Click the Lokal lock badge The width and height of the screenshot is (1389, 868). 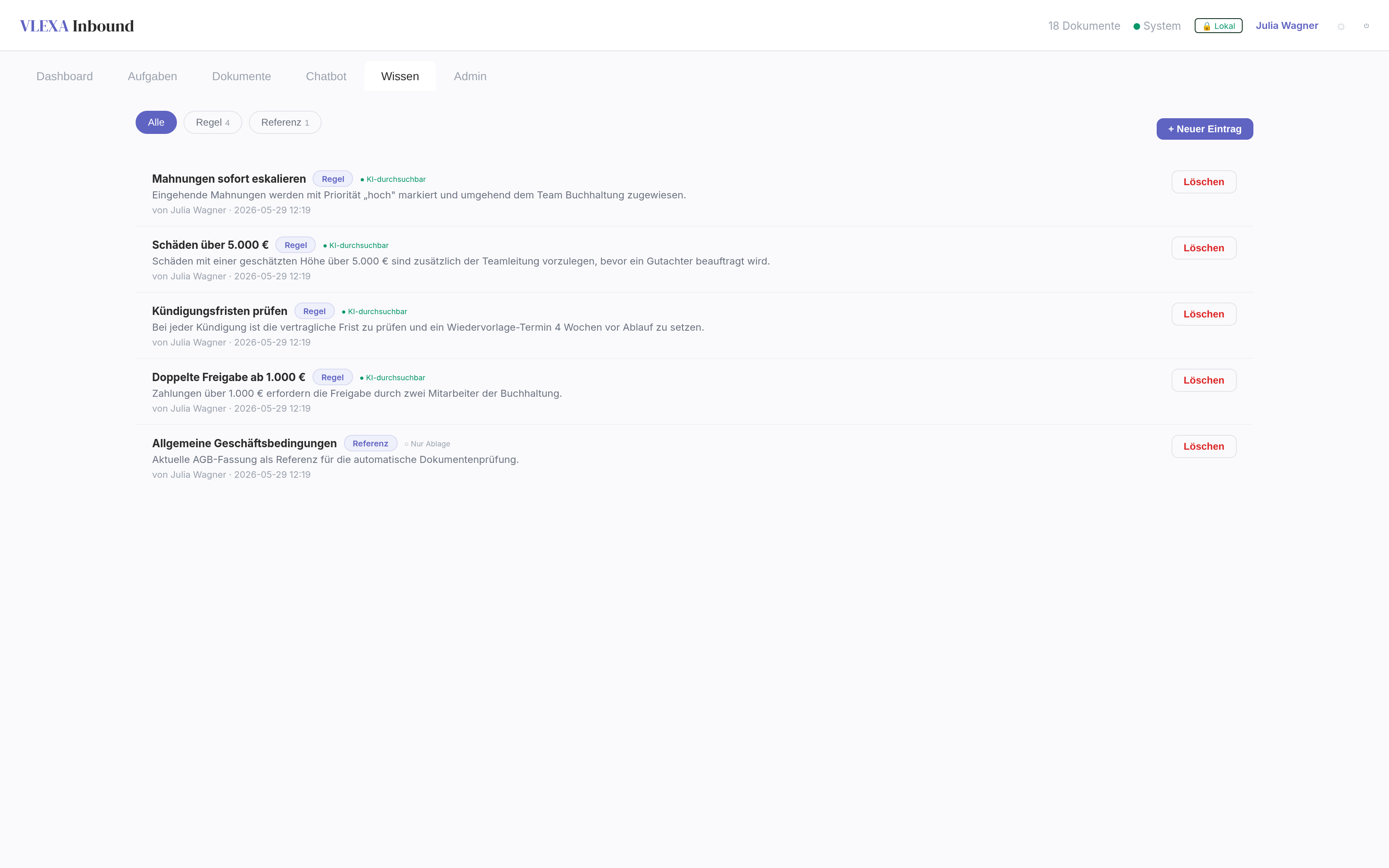coord(1218,26)
